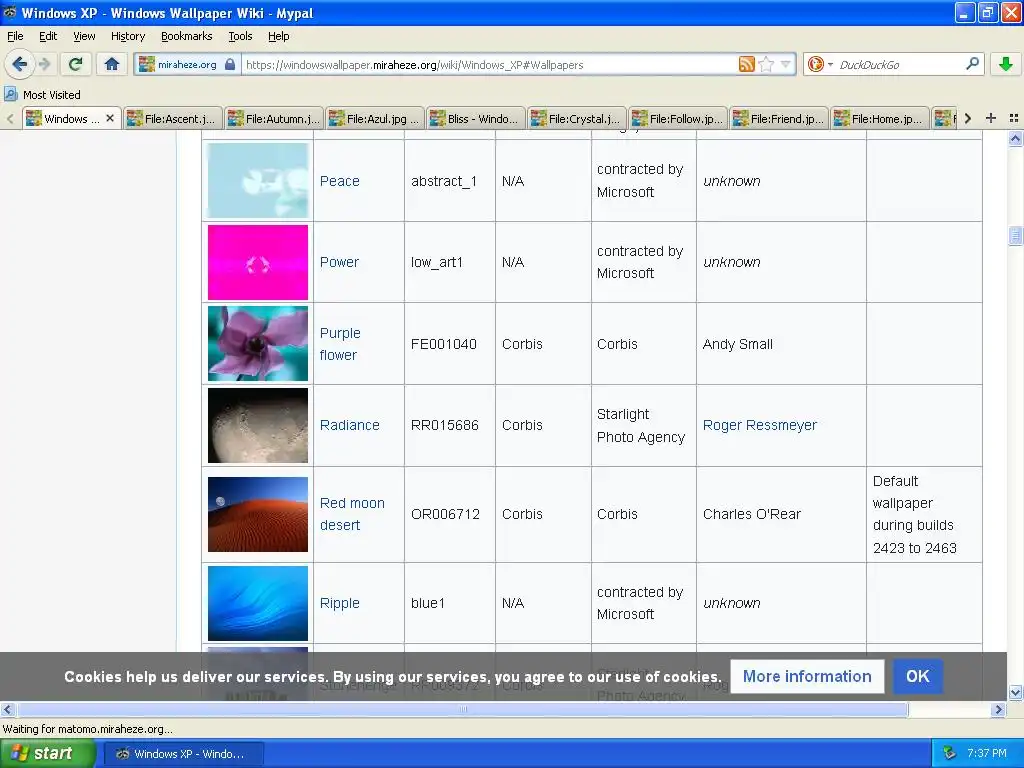Open the Purple flower wallpaper link
1024x768 pixels.
coord(340,344)
